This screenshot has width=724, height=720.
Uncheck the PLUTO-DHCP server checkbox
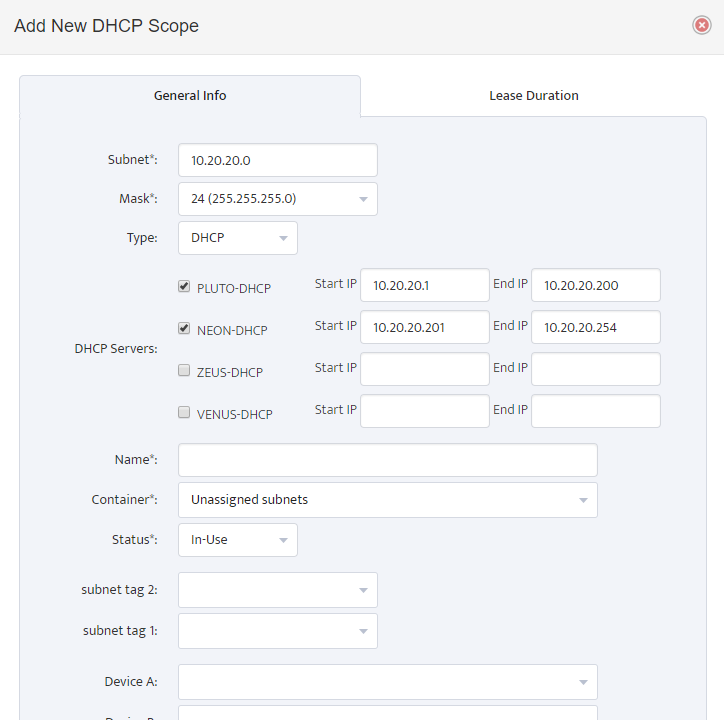(x=184, y=286)
